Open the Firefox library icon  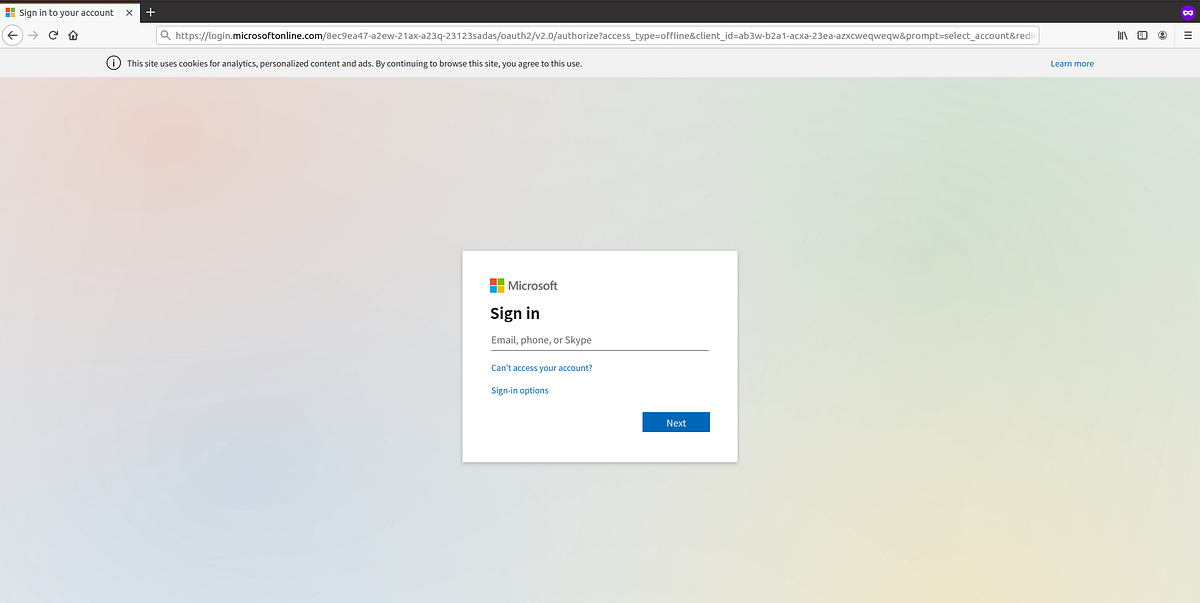(1121, 34)
